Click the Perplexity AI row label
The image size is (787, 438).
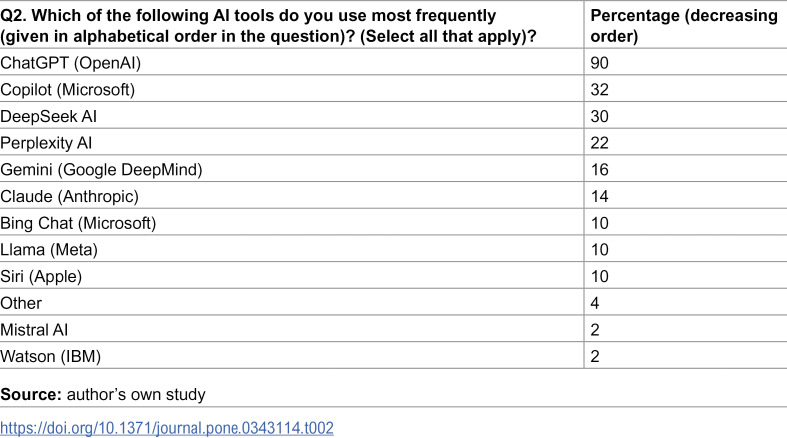pyautogui.click(x=46, y=143)
